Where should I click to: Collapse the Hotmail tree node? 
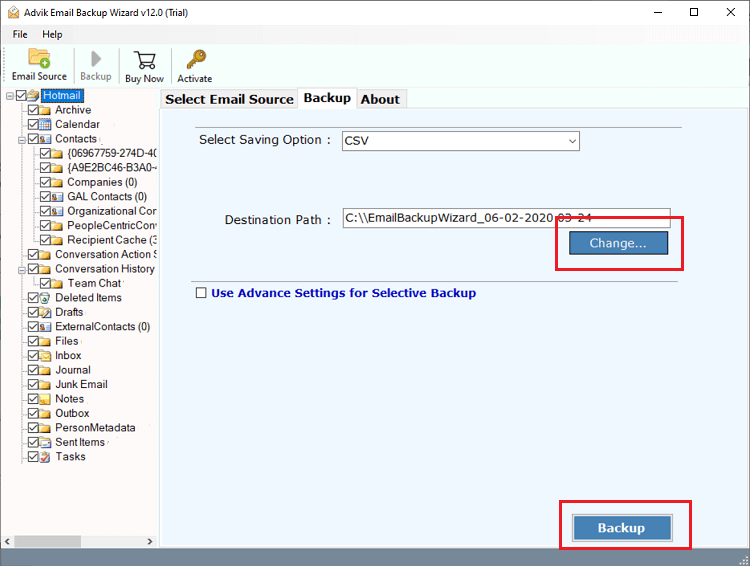[x=10, y=96]
